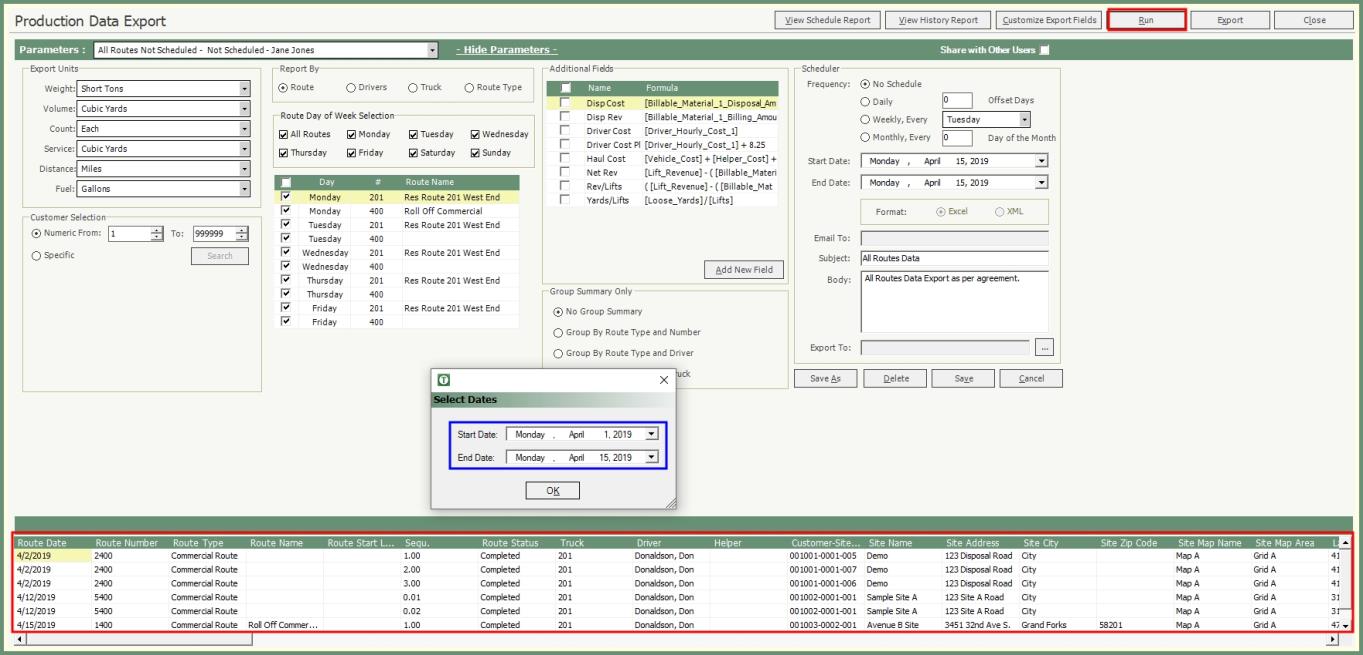Expand the Volume units dropdown
Screen dimensions: 1363x655
click(x=244, y=109)
